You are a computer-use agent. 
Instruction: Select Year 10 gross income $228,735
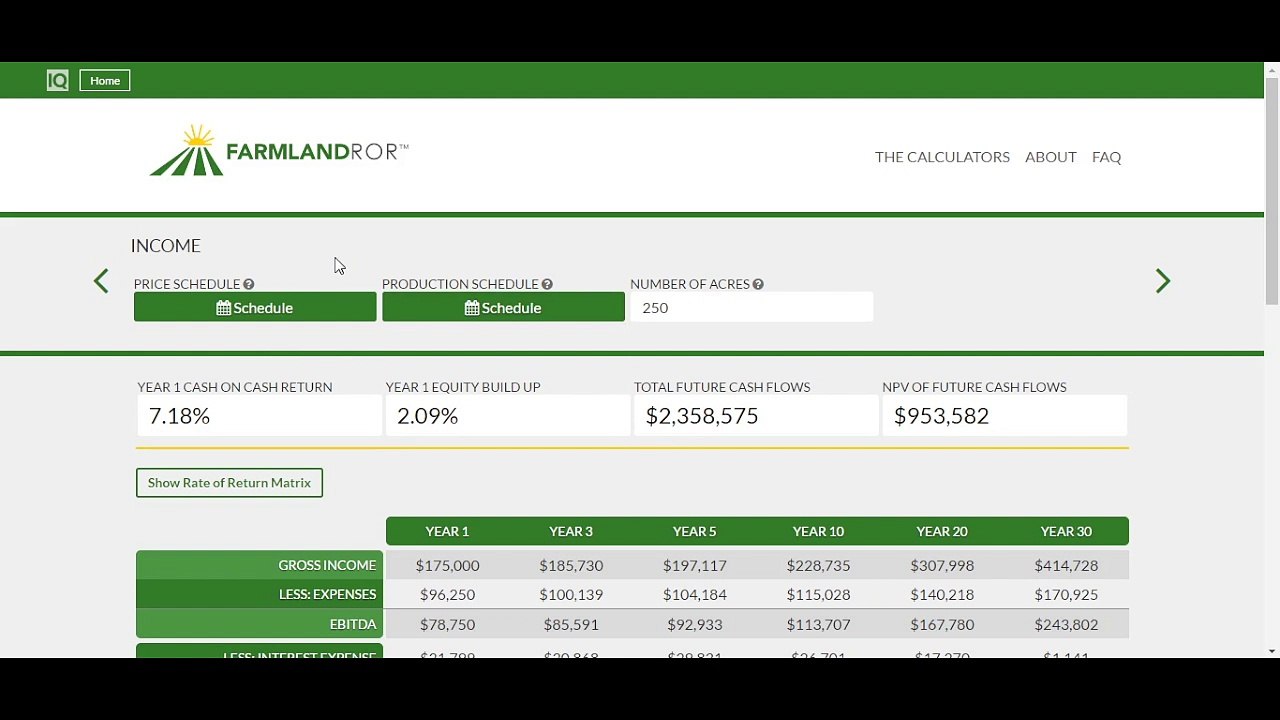[818, 565]
